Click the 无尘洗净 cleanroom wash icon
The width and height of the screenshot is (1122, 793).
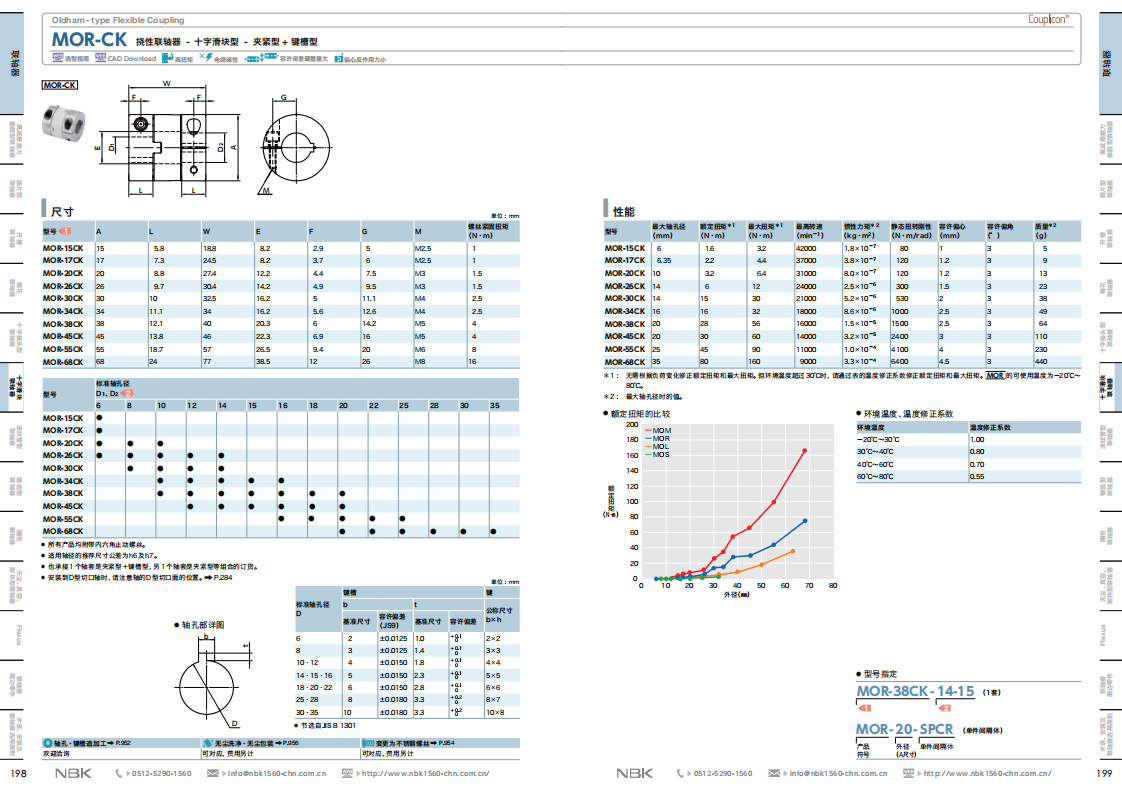pos(208,743)
